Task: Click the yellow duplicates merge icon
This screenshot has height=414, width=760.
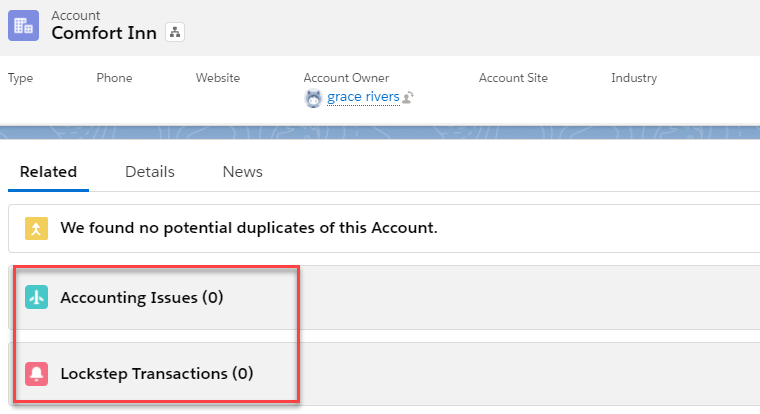Action: [x=36, y=228]
